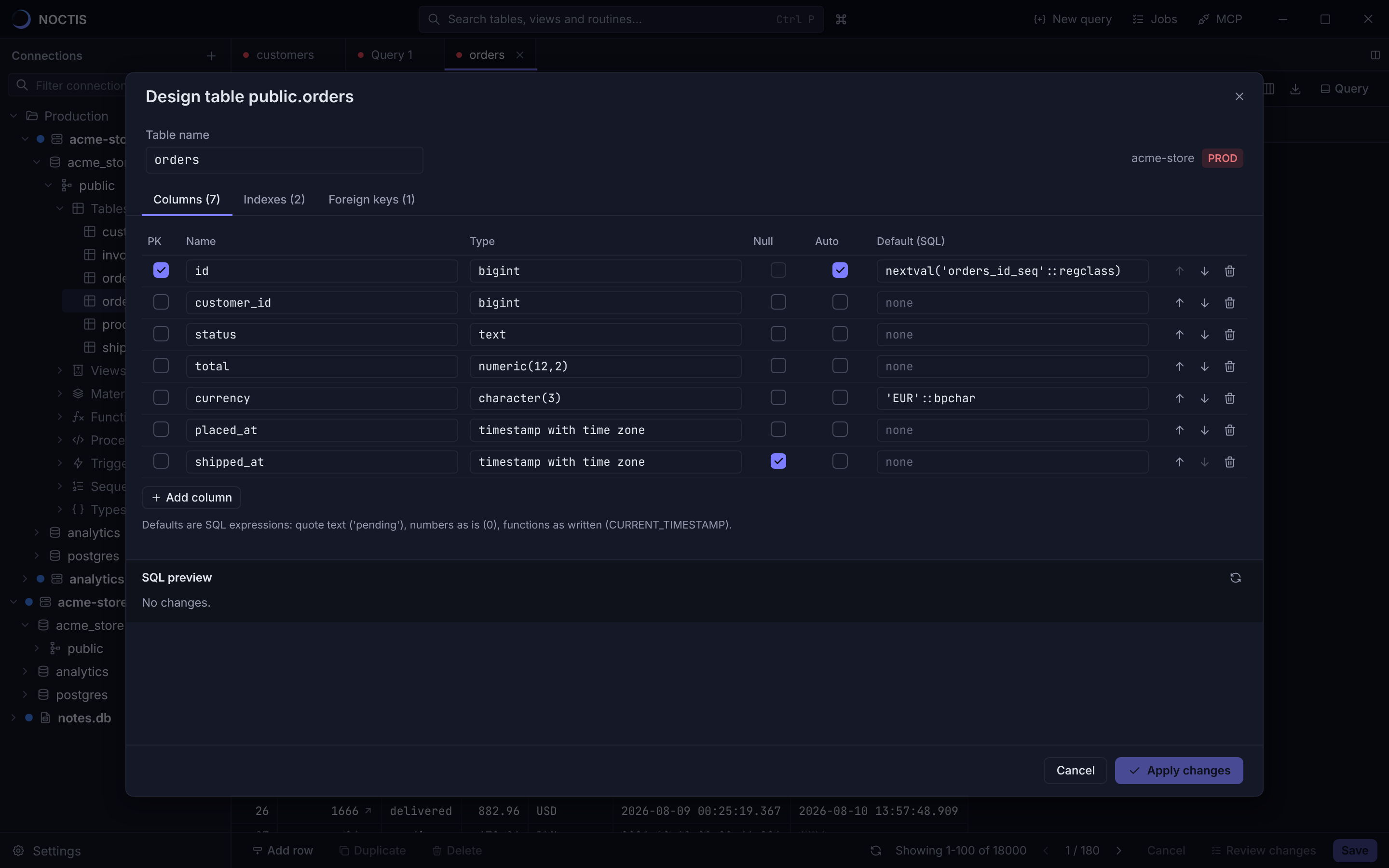Click the export download icon in the toolbar

pyautogui.click(x=1295, y=89)
